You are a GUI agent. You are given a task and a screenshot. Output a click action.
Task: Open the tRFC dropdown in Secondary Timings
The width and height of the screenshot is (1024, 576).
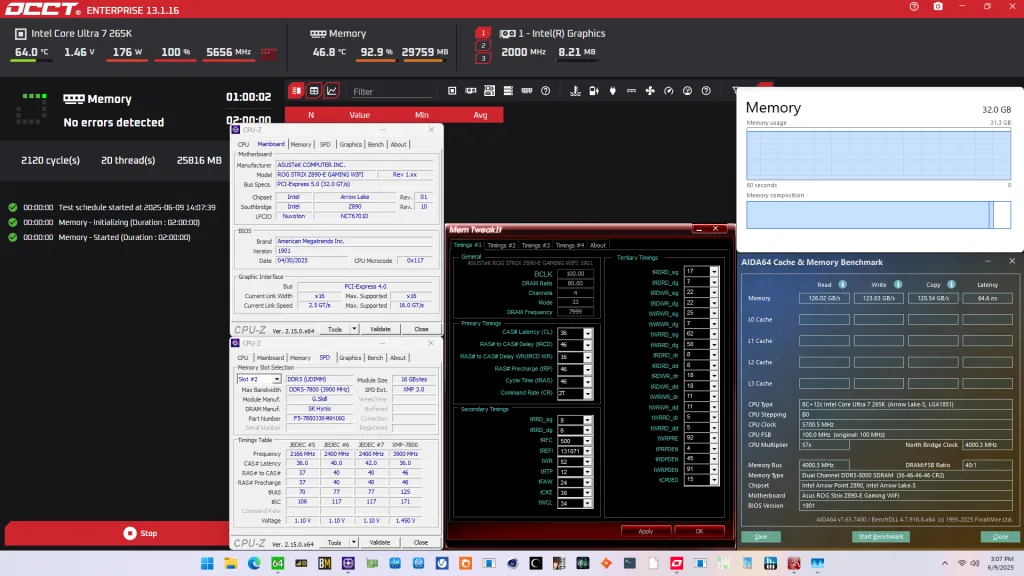(x=588, y=442)
